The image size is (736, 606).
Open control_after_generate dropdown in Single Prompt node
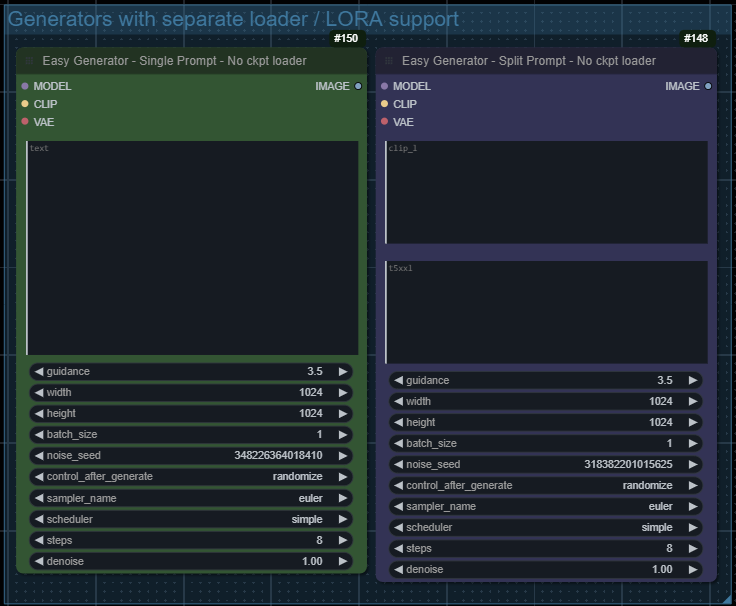click(190, 477)
